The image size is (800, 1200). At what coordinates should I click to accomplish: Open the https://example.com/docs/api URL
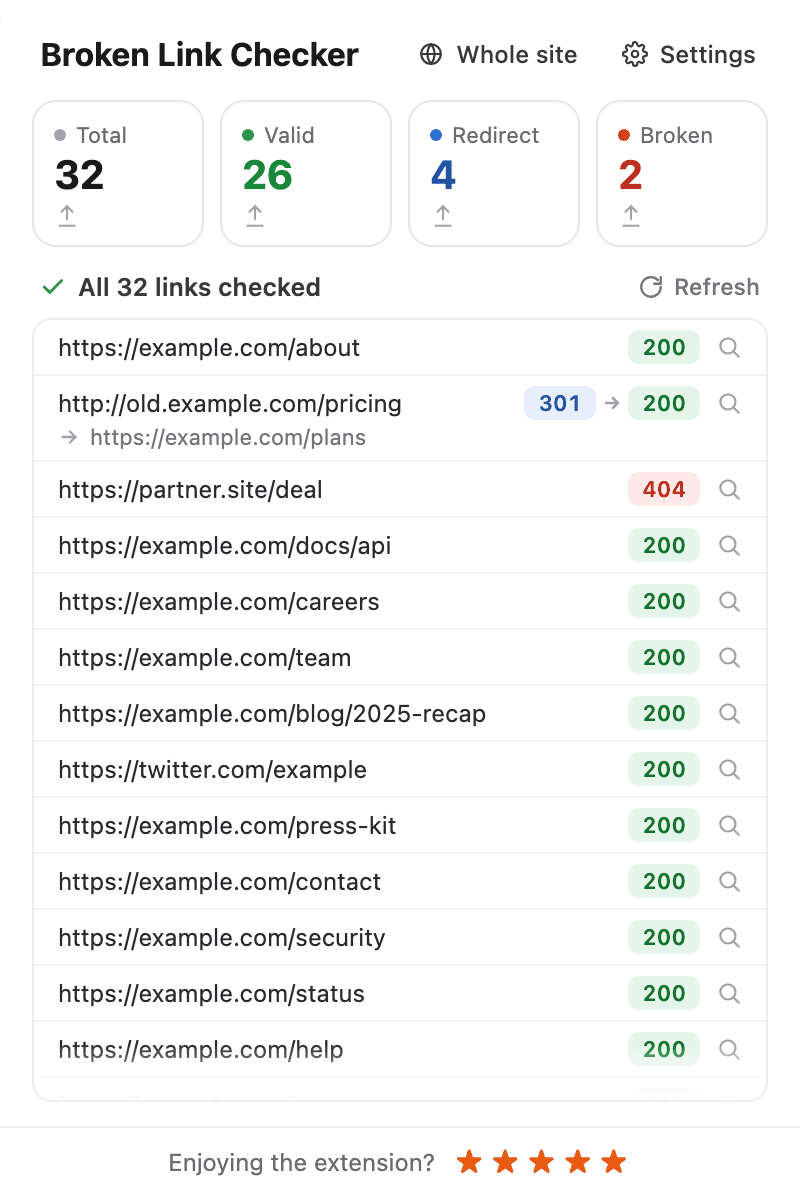pos(225,546)
